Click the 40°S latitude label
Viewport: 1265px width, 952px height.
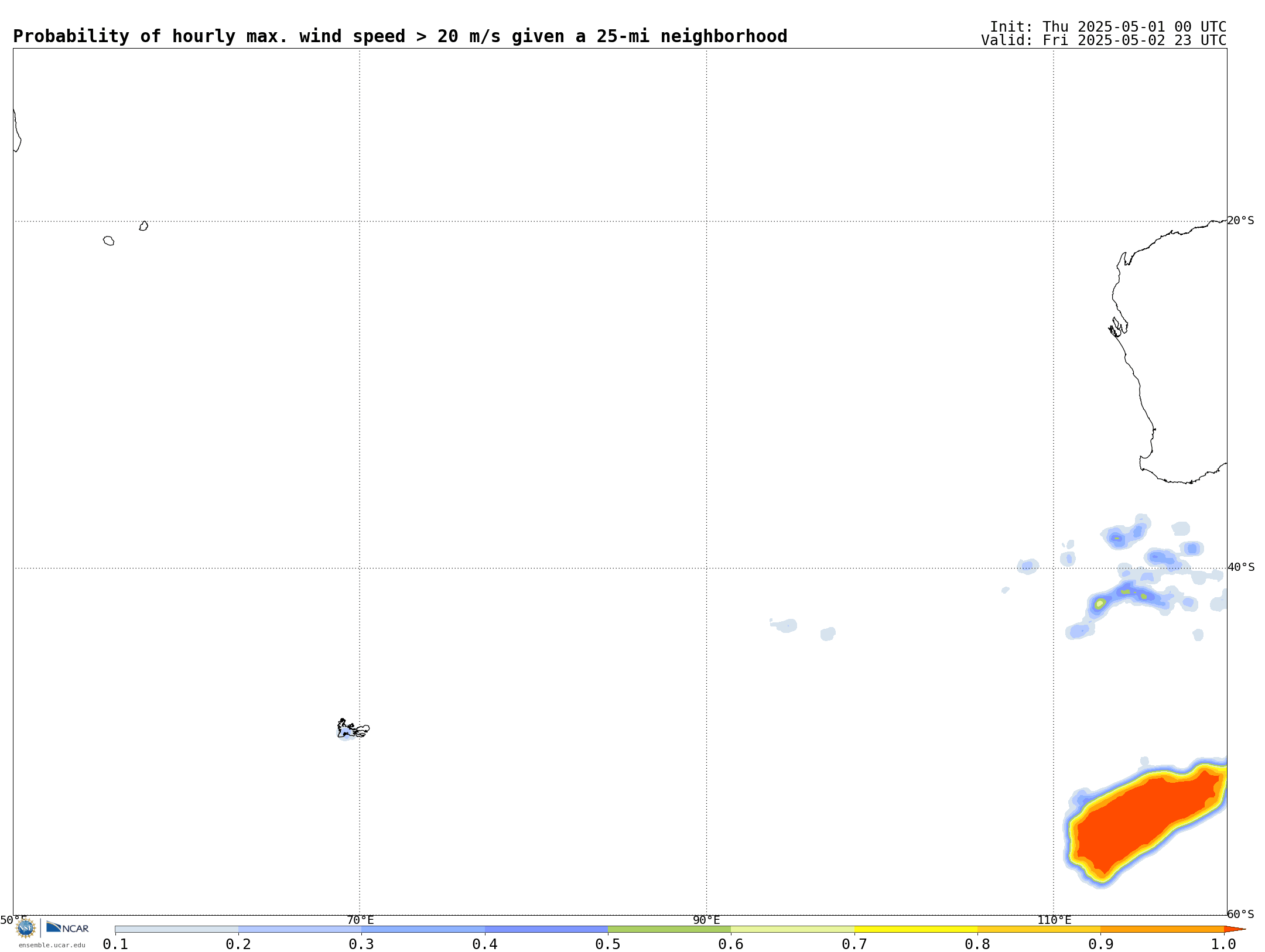(x=1241, y=567)
